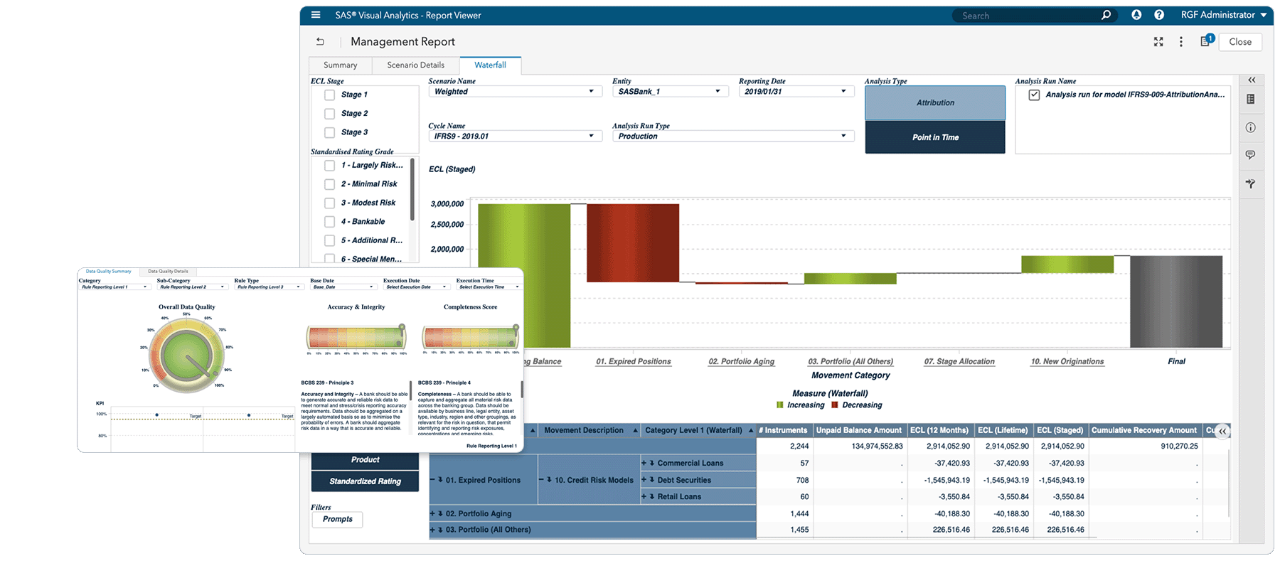Switch to the Summary tab

340,65
